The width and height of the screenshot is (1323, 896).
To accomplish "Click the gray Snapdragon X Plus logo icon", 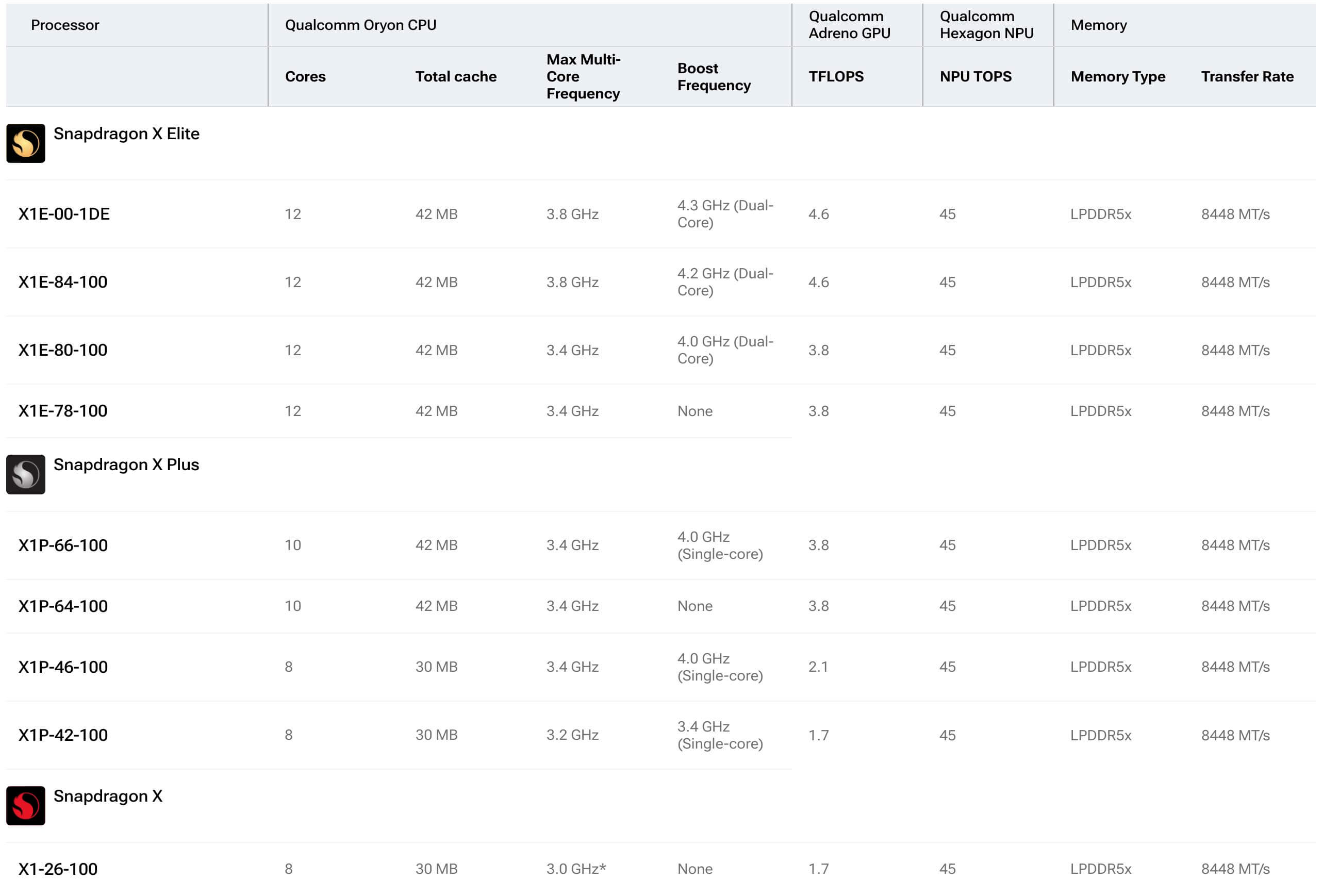I will [26, 474].
